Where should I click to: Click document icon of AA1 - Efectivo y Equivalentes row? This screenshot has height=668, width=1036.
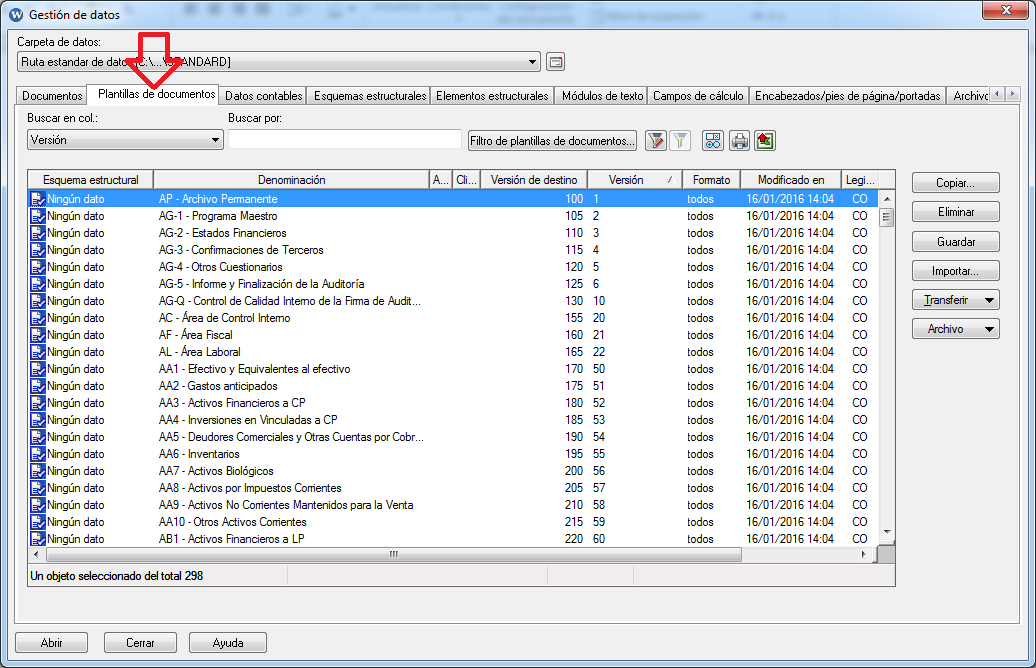coord(38,369)
